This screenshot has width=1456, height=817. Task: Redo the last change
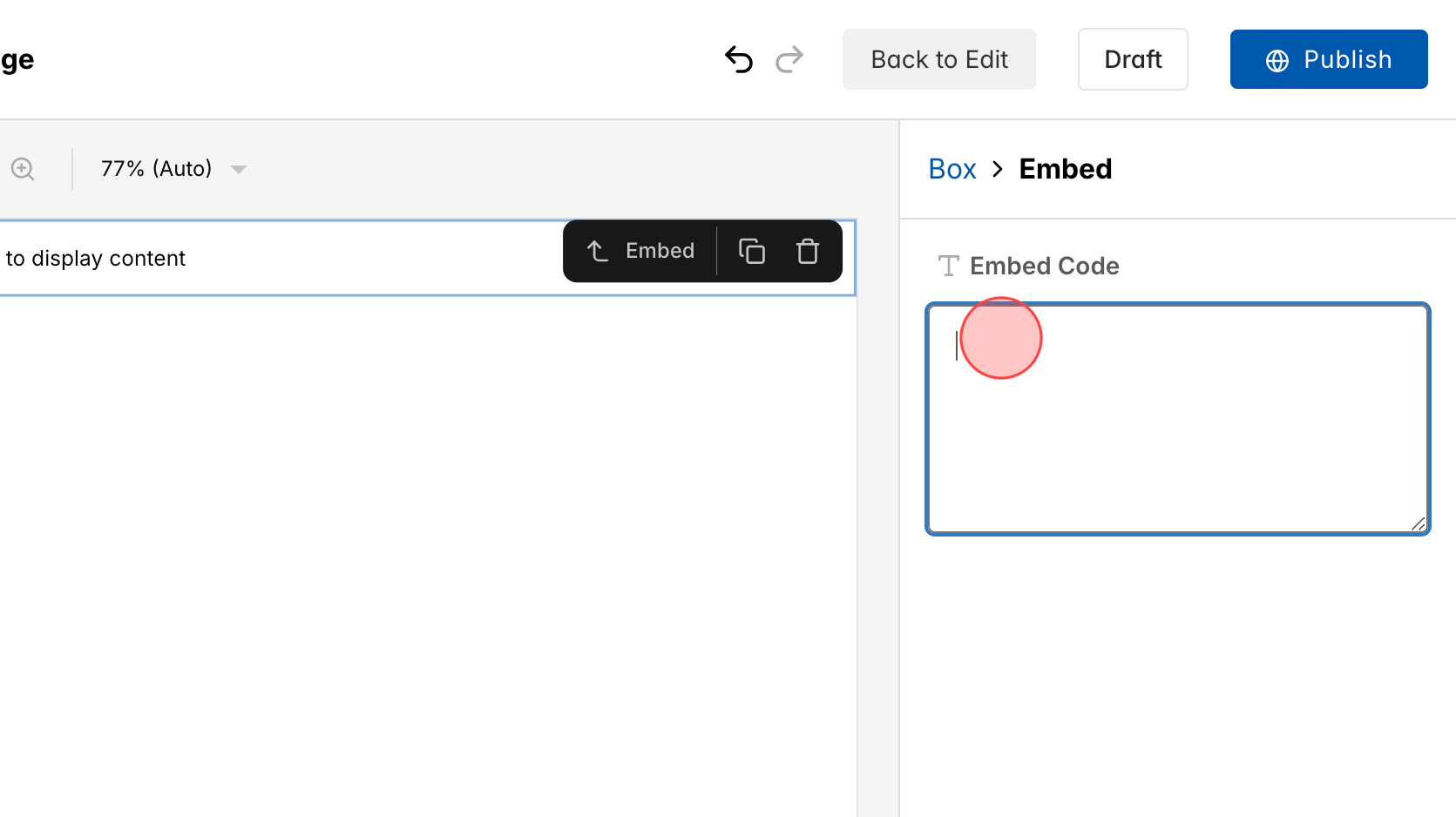(789, 59)
